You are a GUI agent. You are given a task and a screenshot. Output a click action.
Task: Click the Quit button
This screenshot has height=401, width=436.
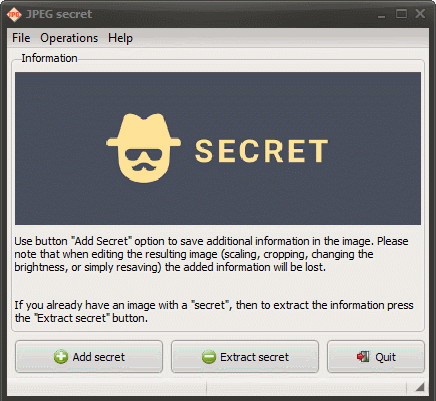coord(376,357)
